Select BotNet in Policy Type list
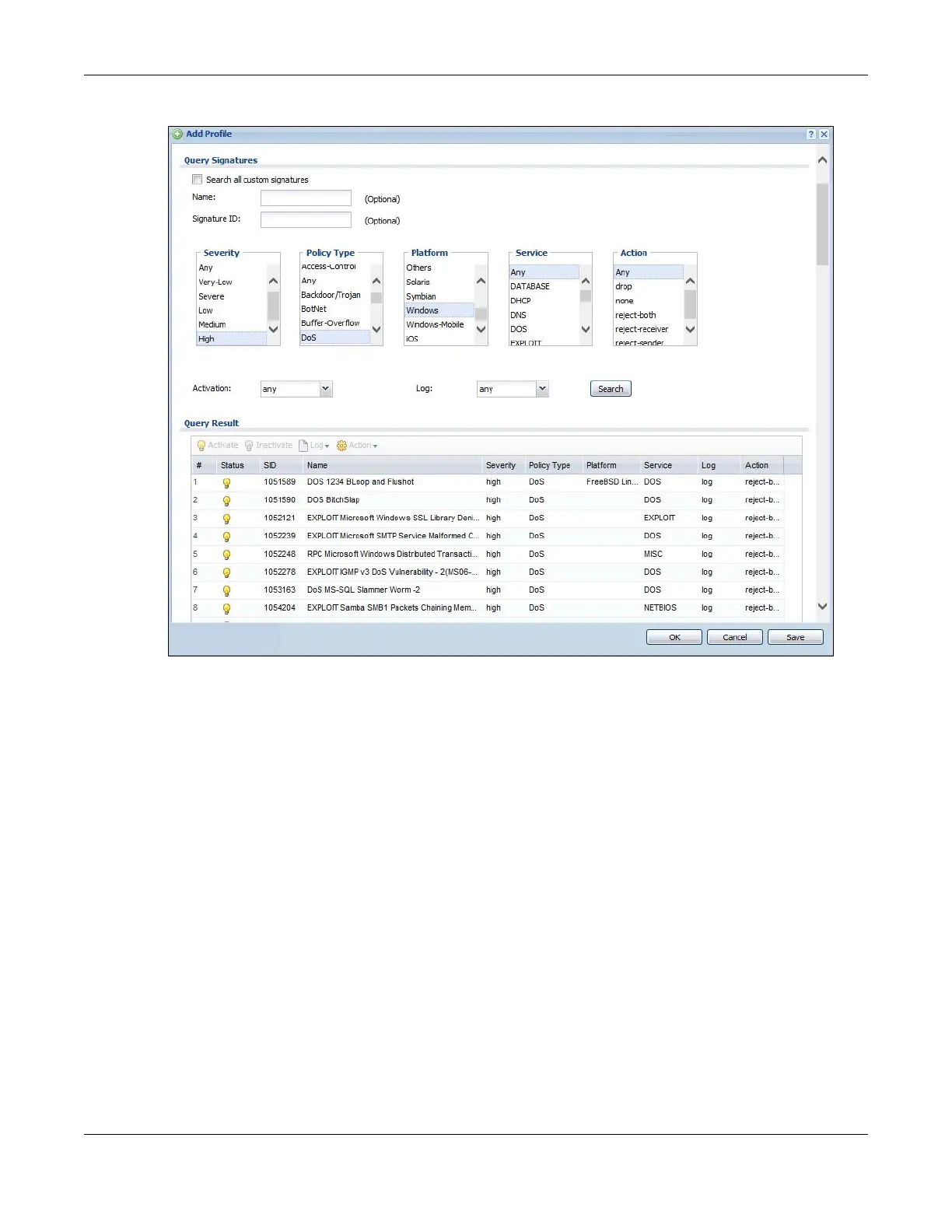 pyautogui.click(x=334, y=309)
